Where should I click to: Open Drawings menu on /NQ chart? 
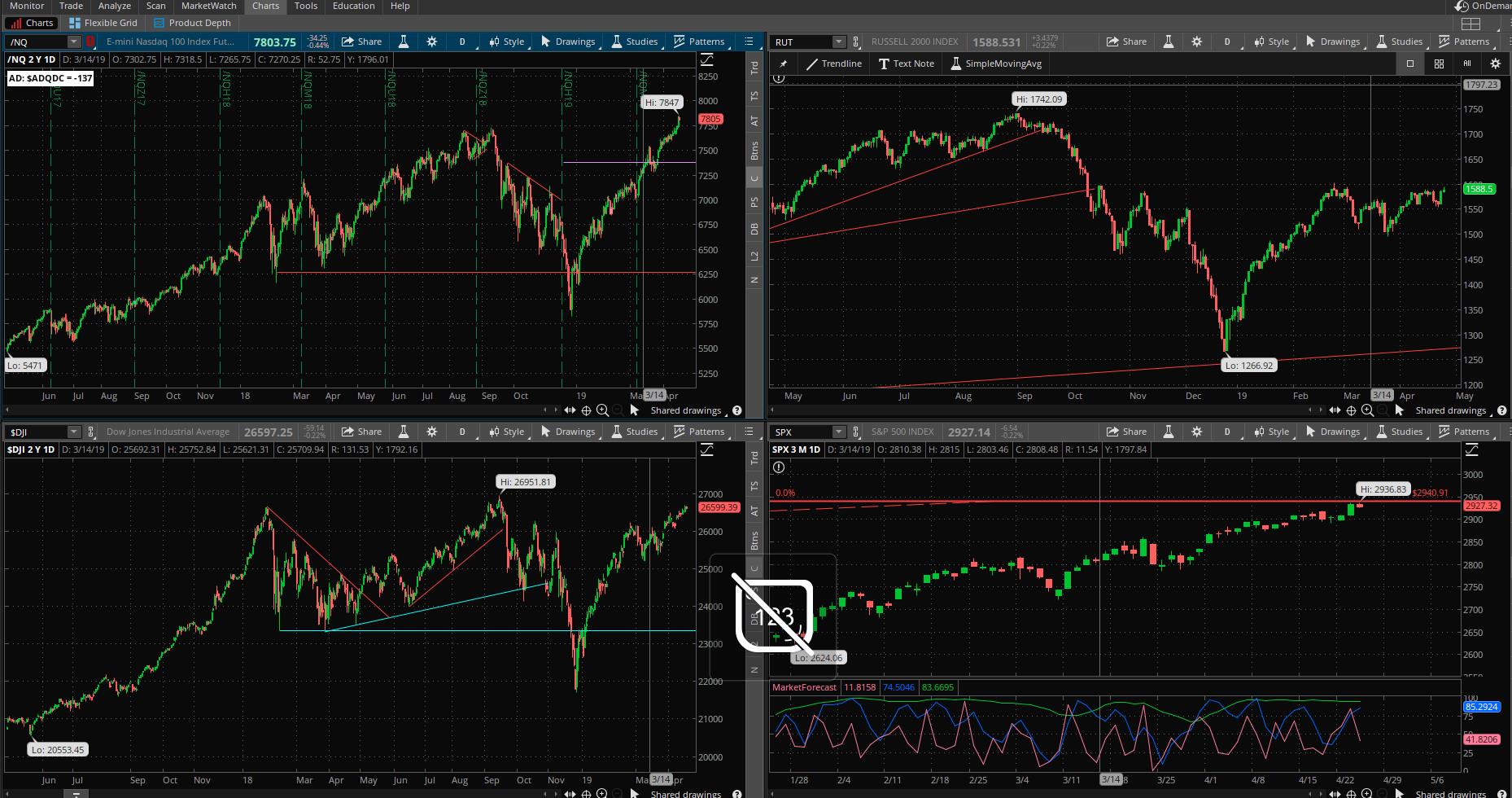pyautogui.click(x=568, y=42)
